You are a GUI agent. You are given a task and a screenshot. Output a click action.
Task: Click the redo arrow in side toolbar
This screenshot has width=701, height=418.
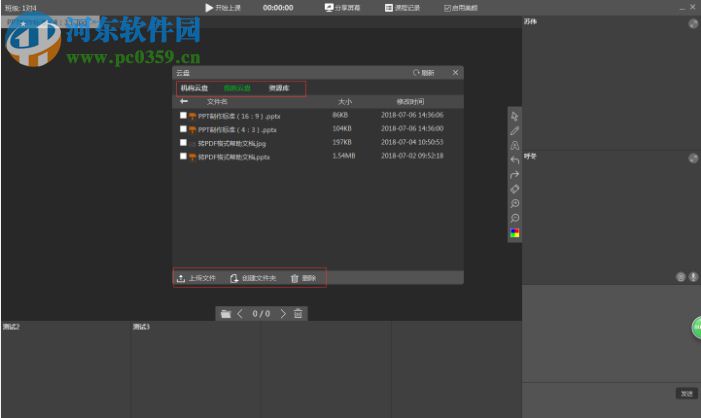515,175
